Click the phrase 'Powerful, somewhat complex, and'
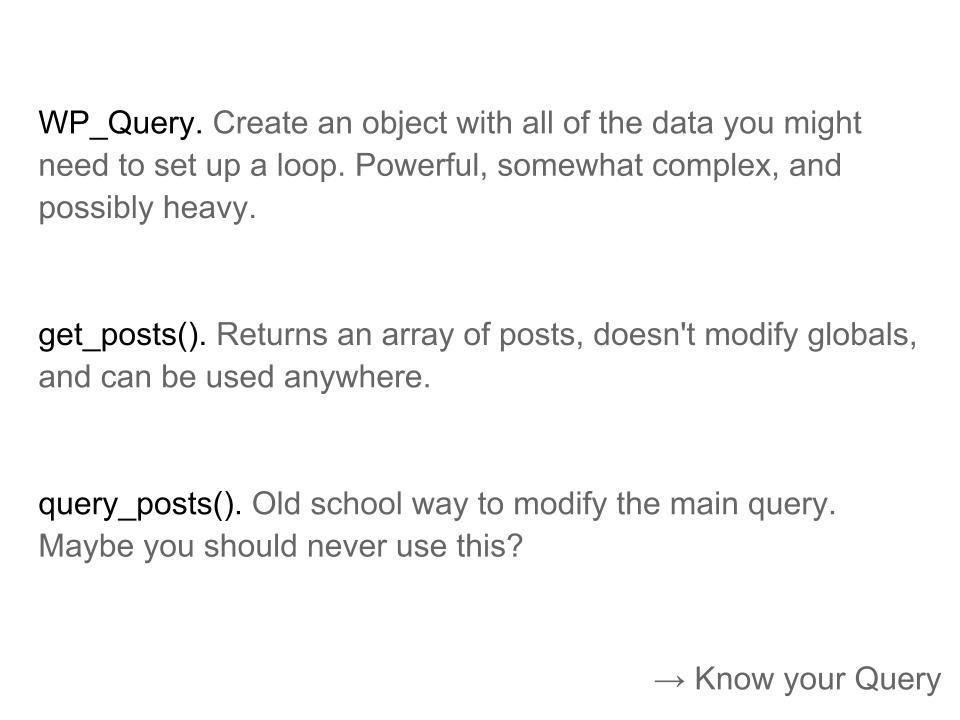This screenshot has width=960, height=720. (x=598, y=166)
